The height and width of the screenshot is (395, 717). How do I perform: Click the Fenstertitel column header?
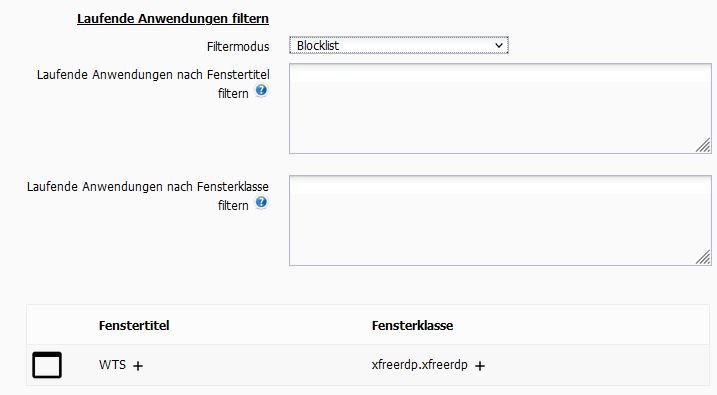pyautogui.click(x=134, y=326)
